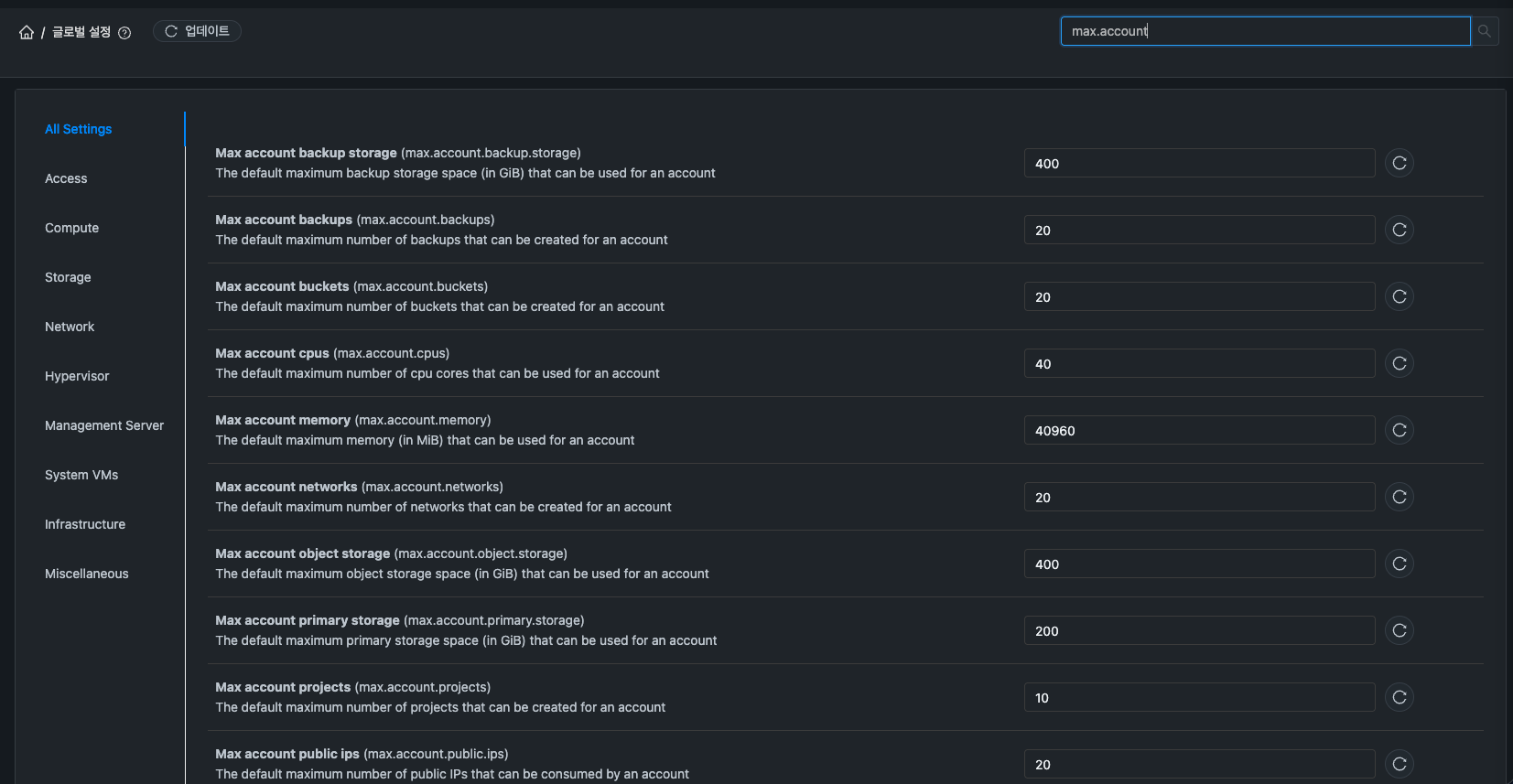
Task: Reset Max account object storage value
Action: coord(1400,564)
